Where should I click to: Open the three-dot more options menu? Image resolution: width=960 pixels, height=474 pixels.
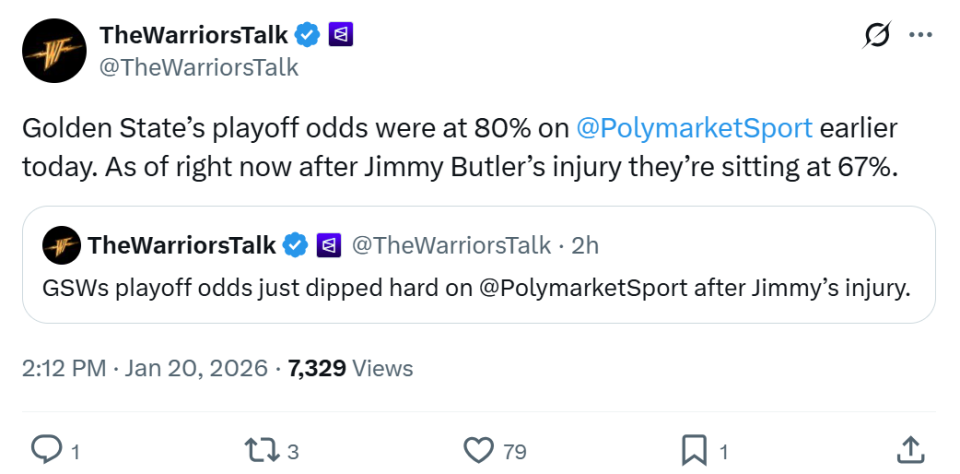(919, 36)
